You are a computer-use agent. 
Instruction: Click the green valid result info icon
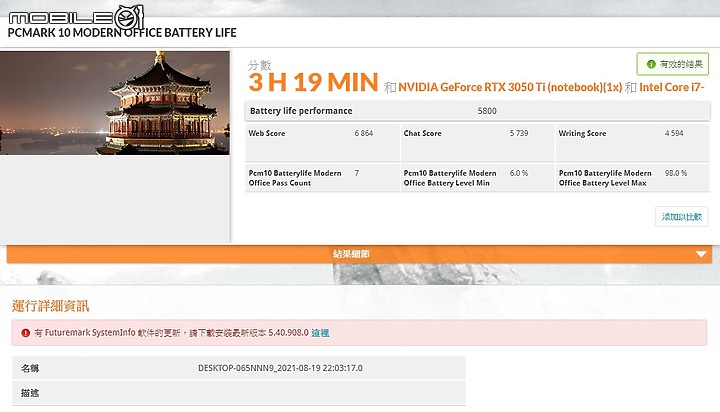coord(651,64)
